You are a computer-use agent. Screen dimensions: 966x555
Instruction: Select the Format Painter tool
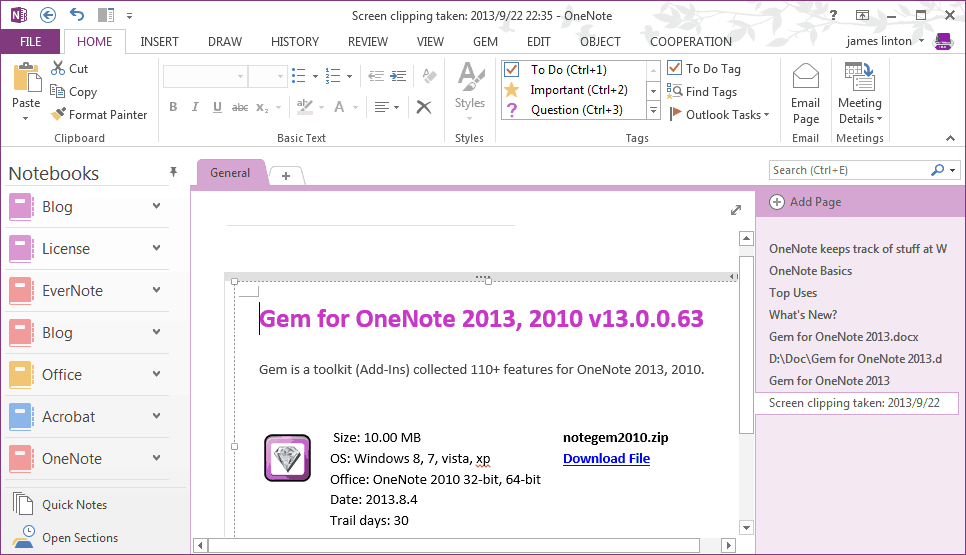point(99,115)
